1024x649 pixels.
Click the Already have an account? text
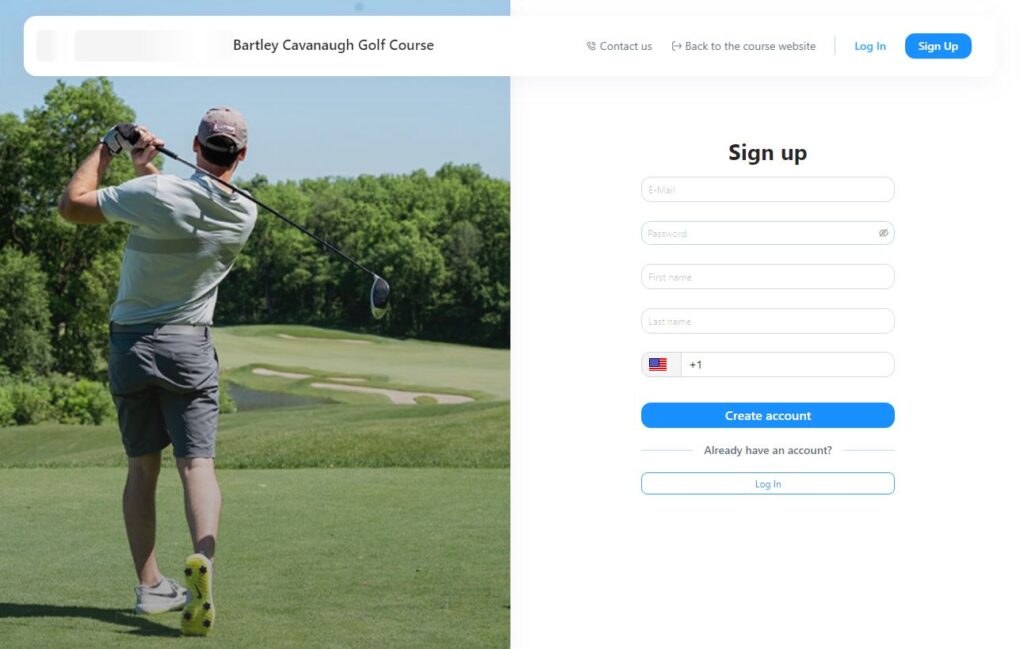tap(767, 451)
